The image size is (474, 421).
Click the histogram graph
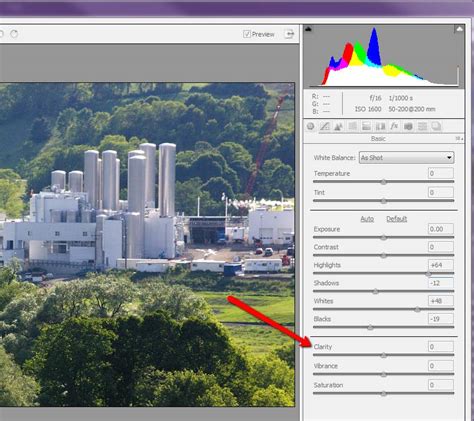(384, 57)
